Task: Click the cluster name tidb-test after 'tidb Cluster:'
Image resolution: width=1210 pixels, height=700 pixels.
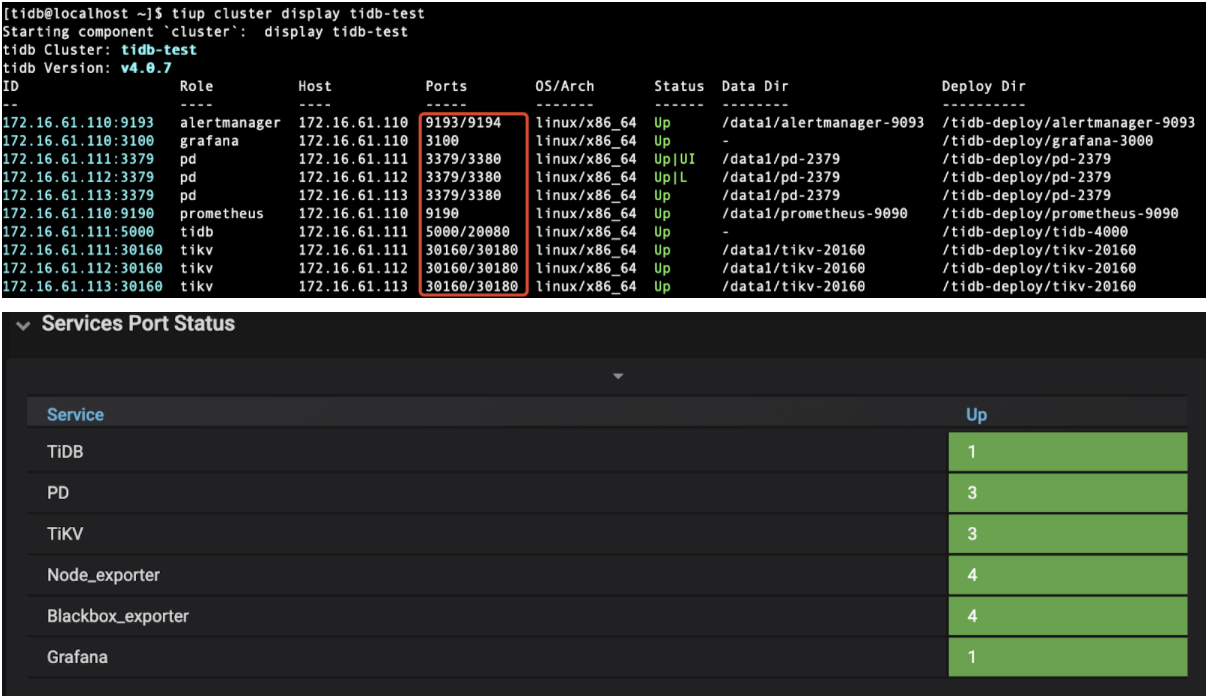Action: click(x=159, y=49)
